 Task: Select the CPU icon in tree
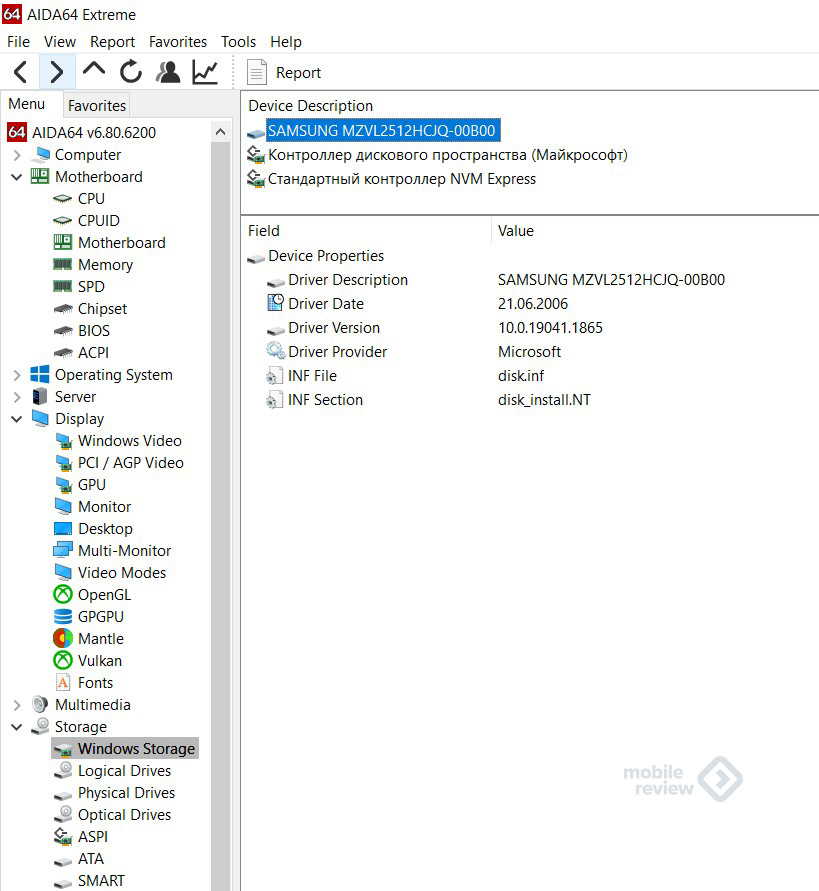(63, 199)
